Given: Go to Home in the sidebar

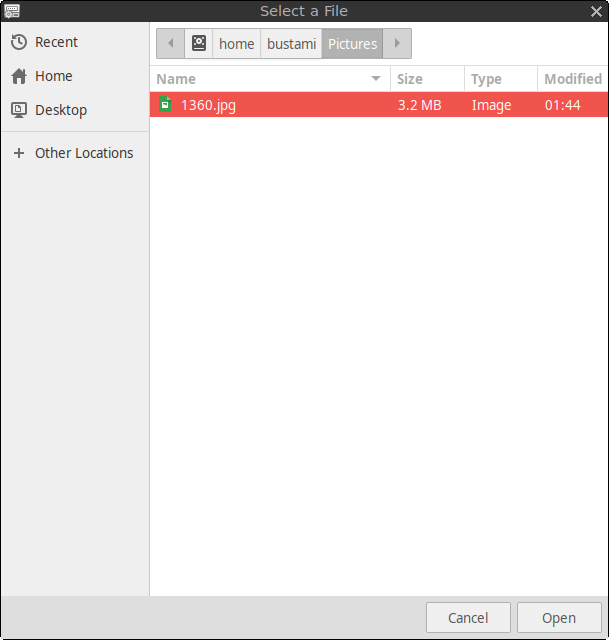Looking at the screenshot, I should 75,76.
